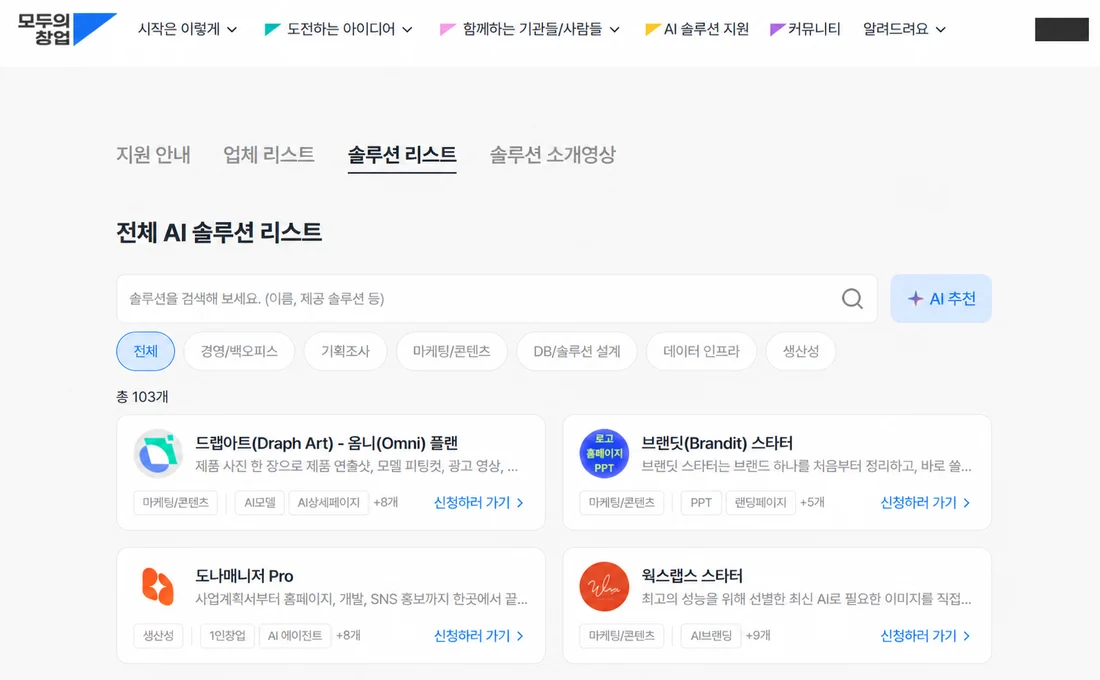The width and height of the screenshot is (1100, 680).
Task: Switch to the 업체 리스트 tab
Action: coord(269,154)
